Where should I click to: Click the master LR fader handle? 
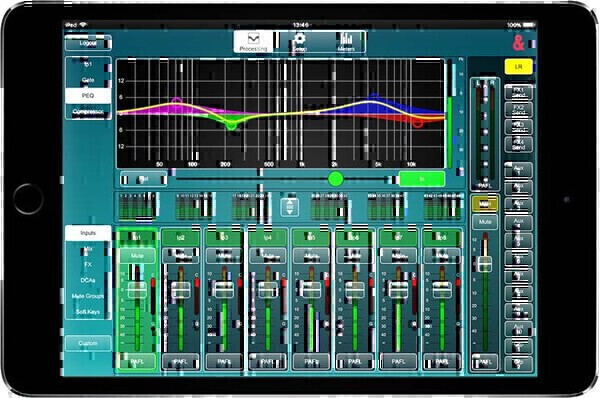(485, 264)
